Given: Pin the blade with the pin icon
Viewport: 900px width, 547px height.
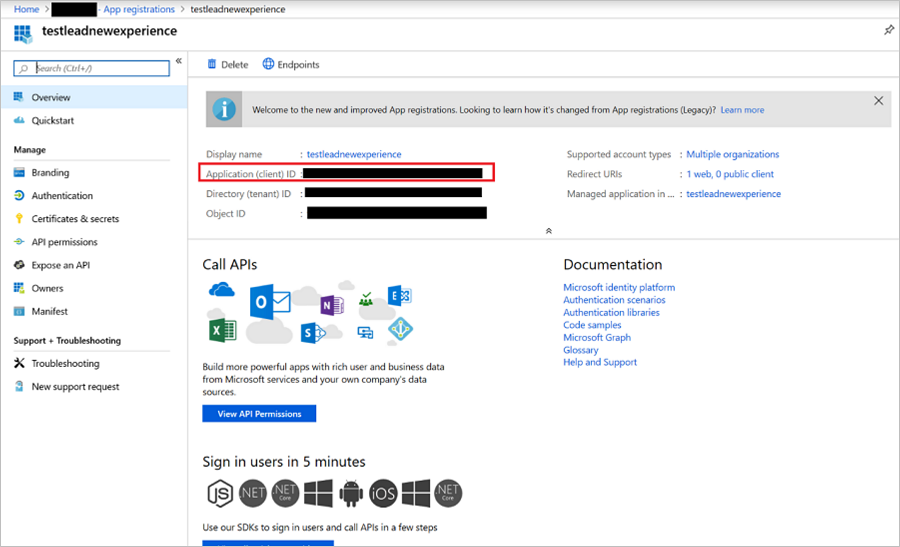Looking at the screenshot, I should 888,31.
